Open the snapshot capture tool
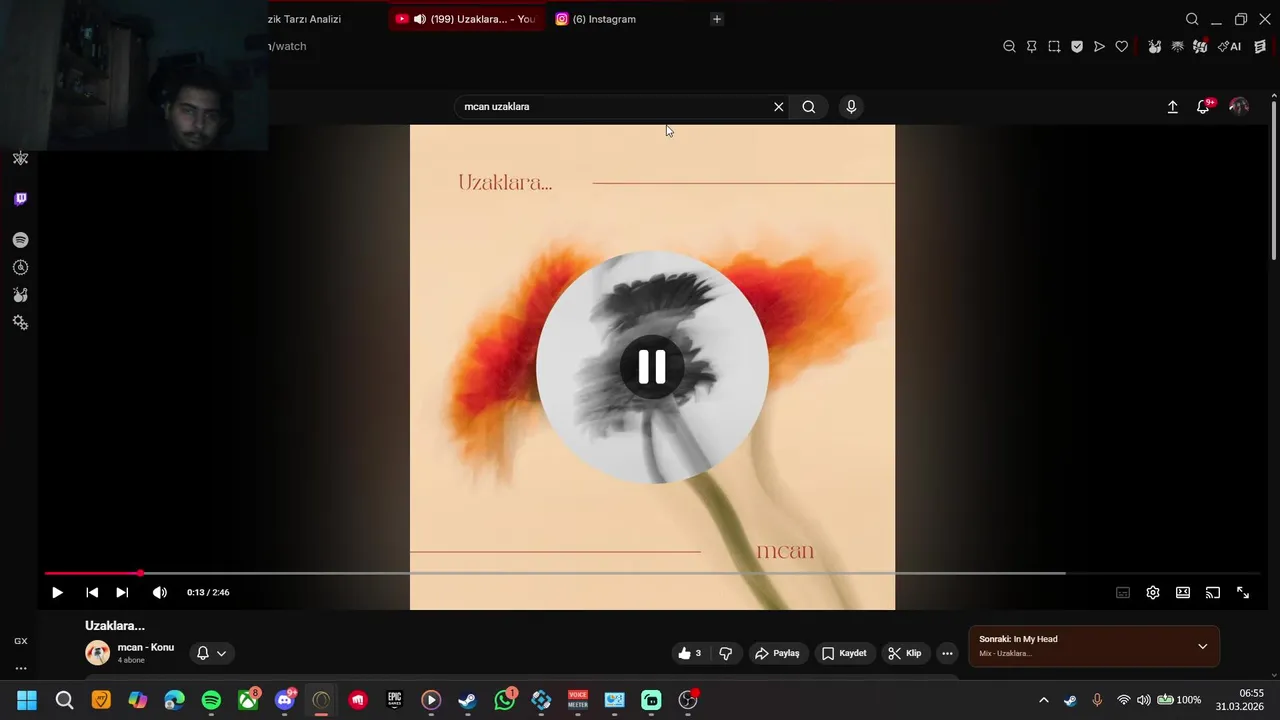The width and height of the screenshot is (1280, 720). point(1054,46)
